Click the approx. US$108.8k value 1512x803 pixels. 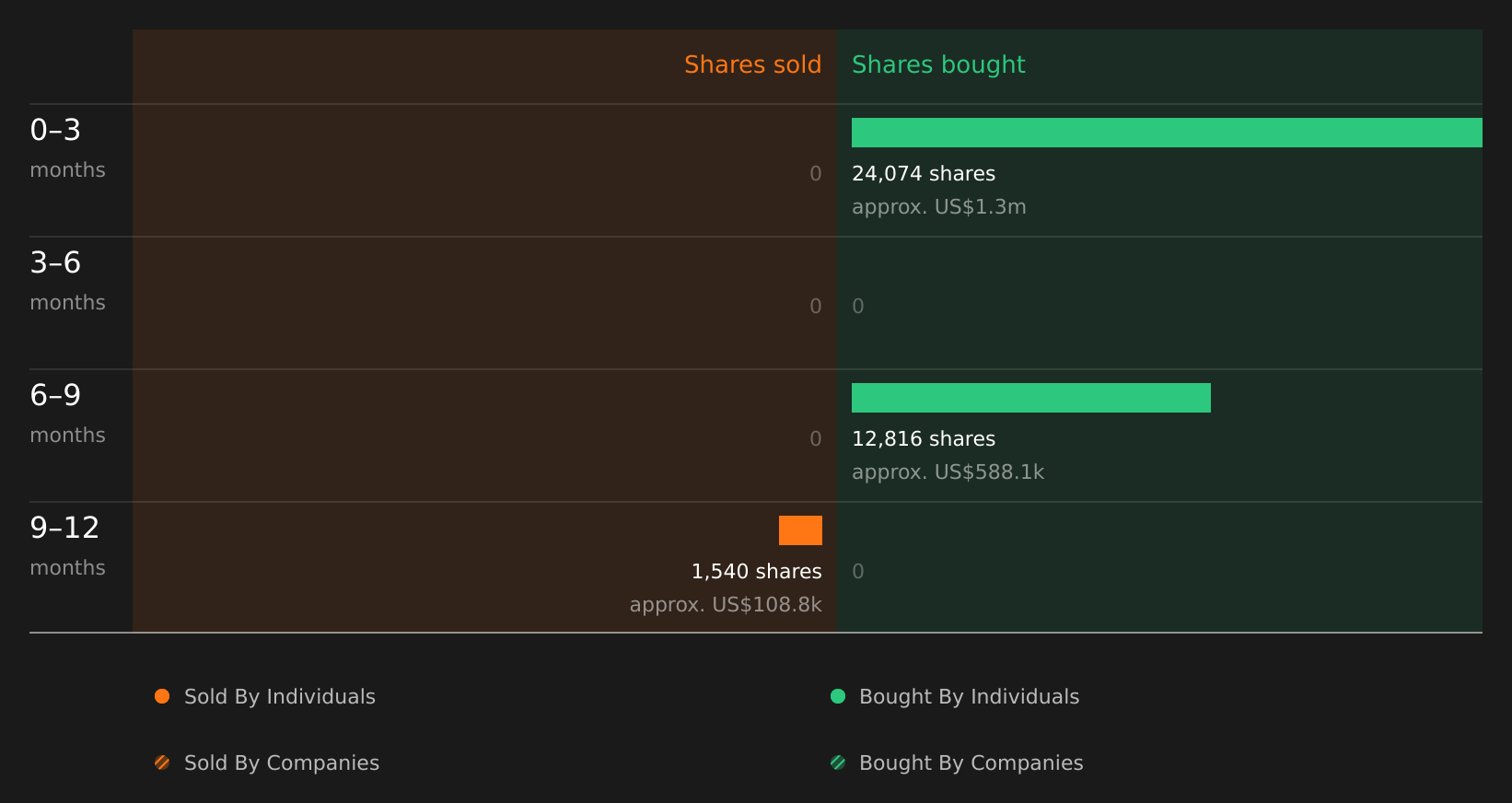click(x=726, y=605)
